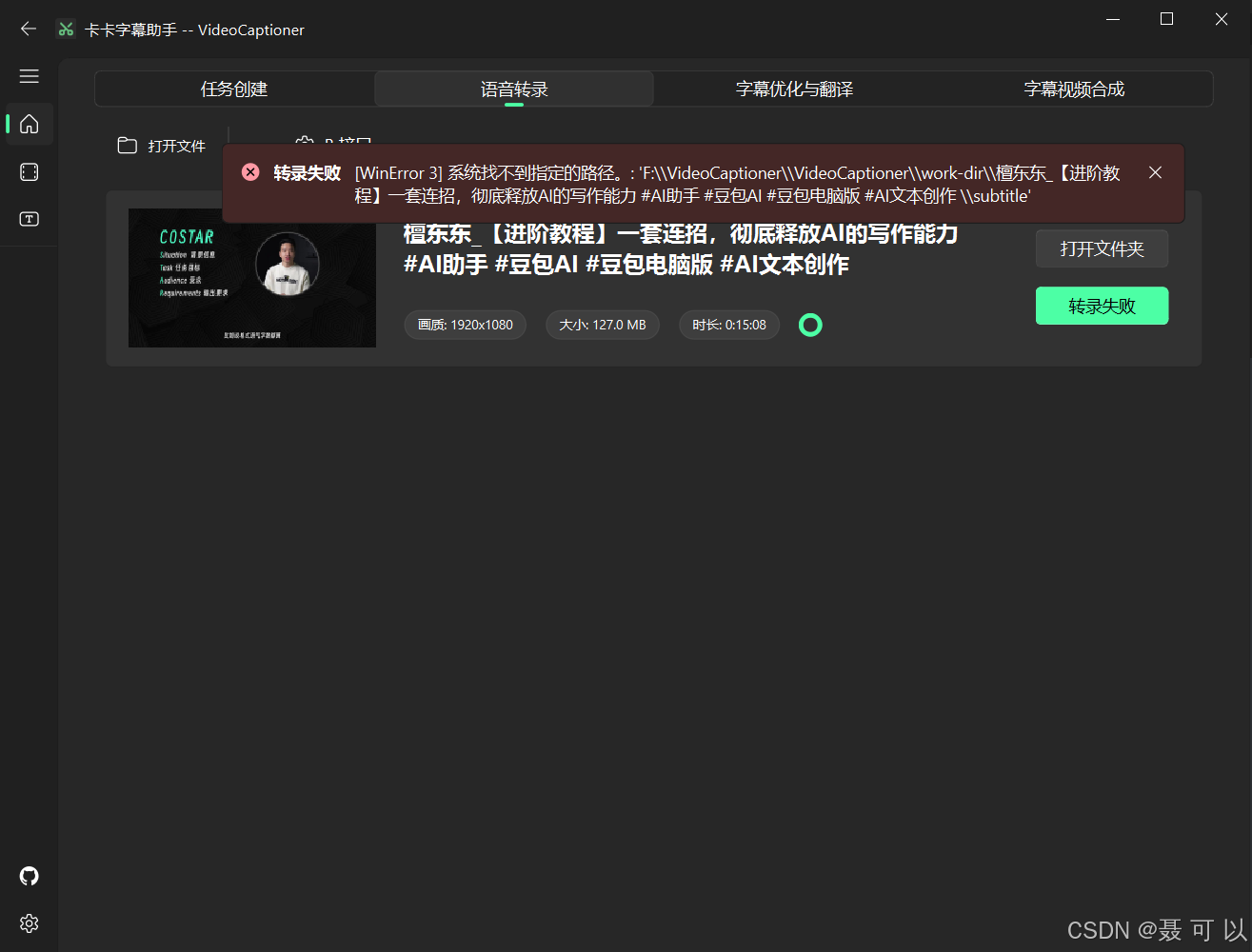Click the 打开文件夹 button
The image size is (1252, 952).
click(x=1102, y=248)
